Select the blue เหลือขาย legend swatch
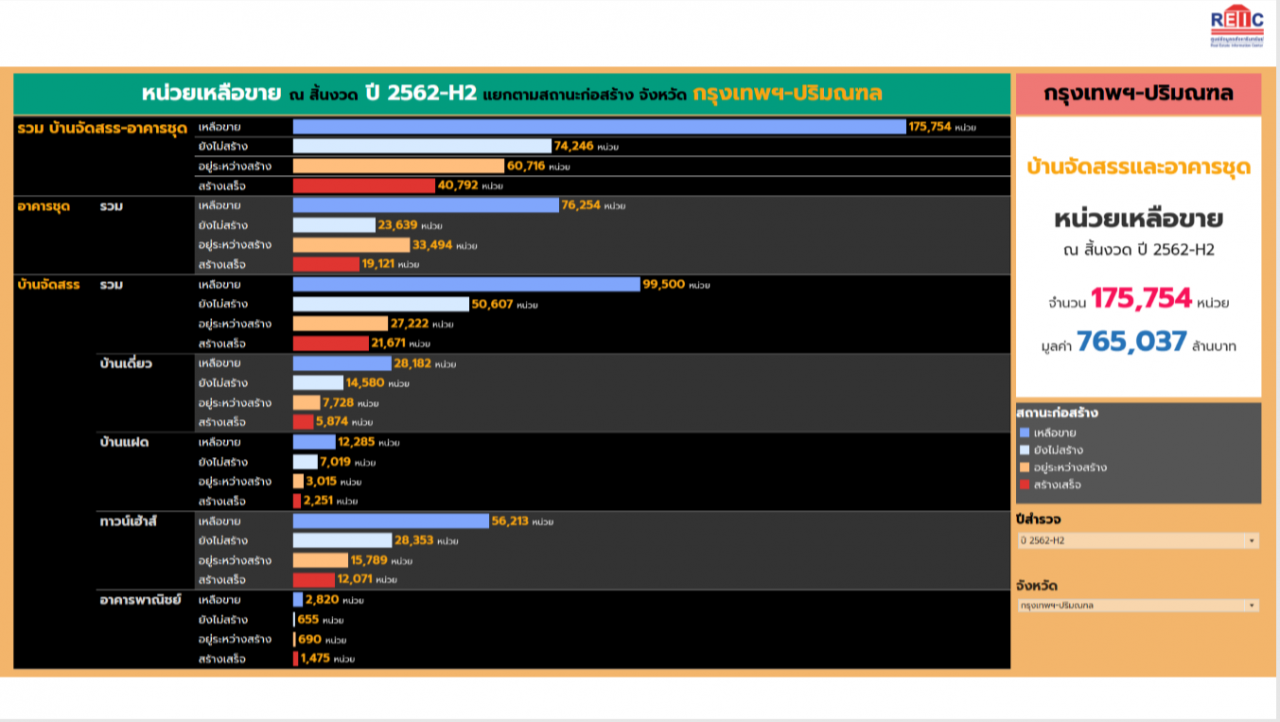1280x722 pixels. (x=1023, y=433)
